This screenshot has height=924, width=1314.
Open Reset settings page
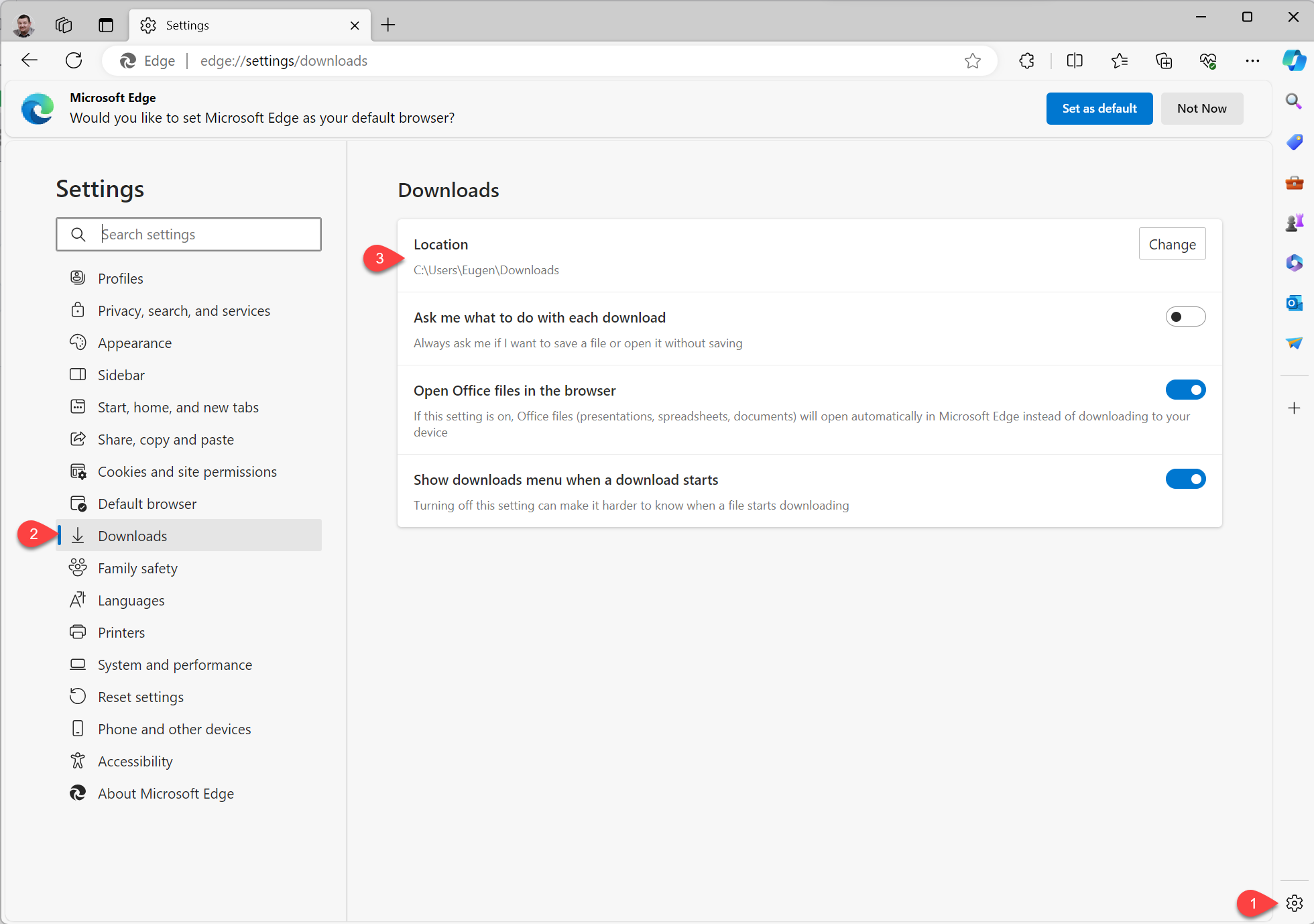188,697
